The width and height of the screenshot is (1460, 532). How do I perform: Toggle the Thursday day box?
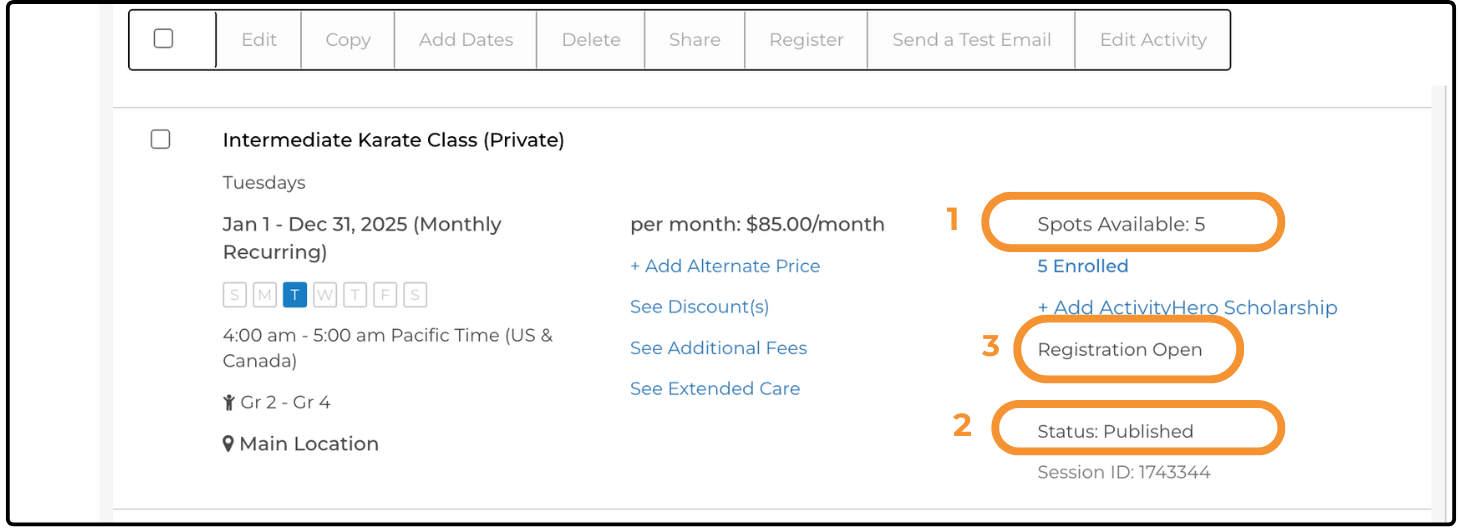point(355,295)
